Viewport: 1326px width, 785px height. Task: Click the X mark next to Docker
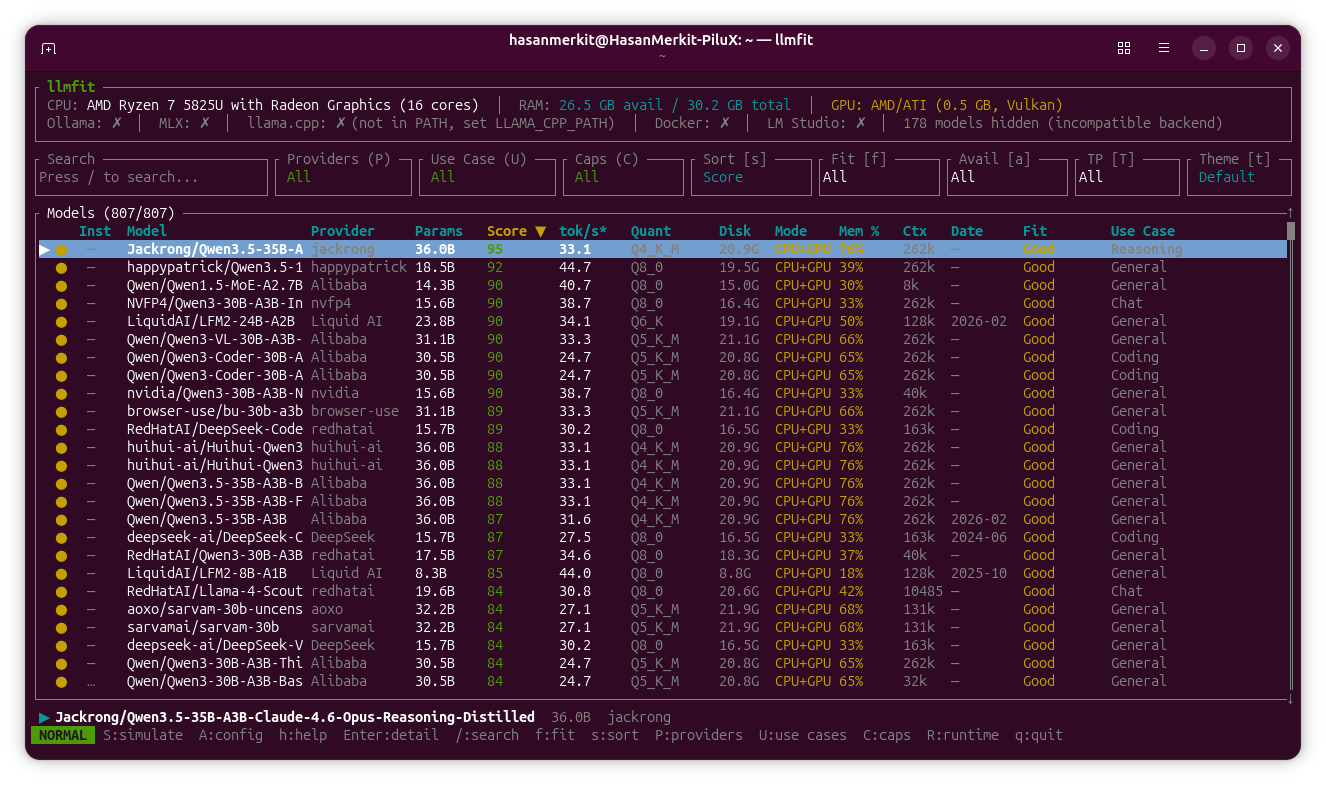(724, 123)
